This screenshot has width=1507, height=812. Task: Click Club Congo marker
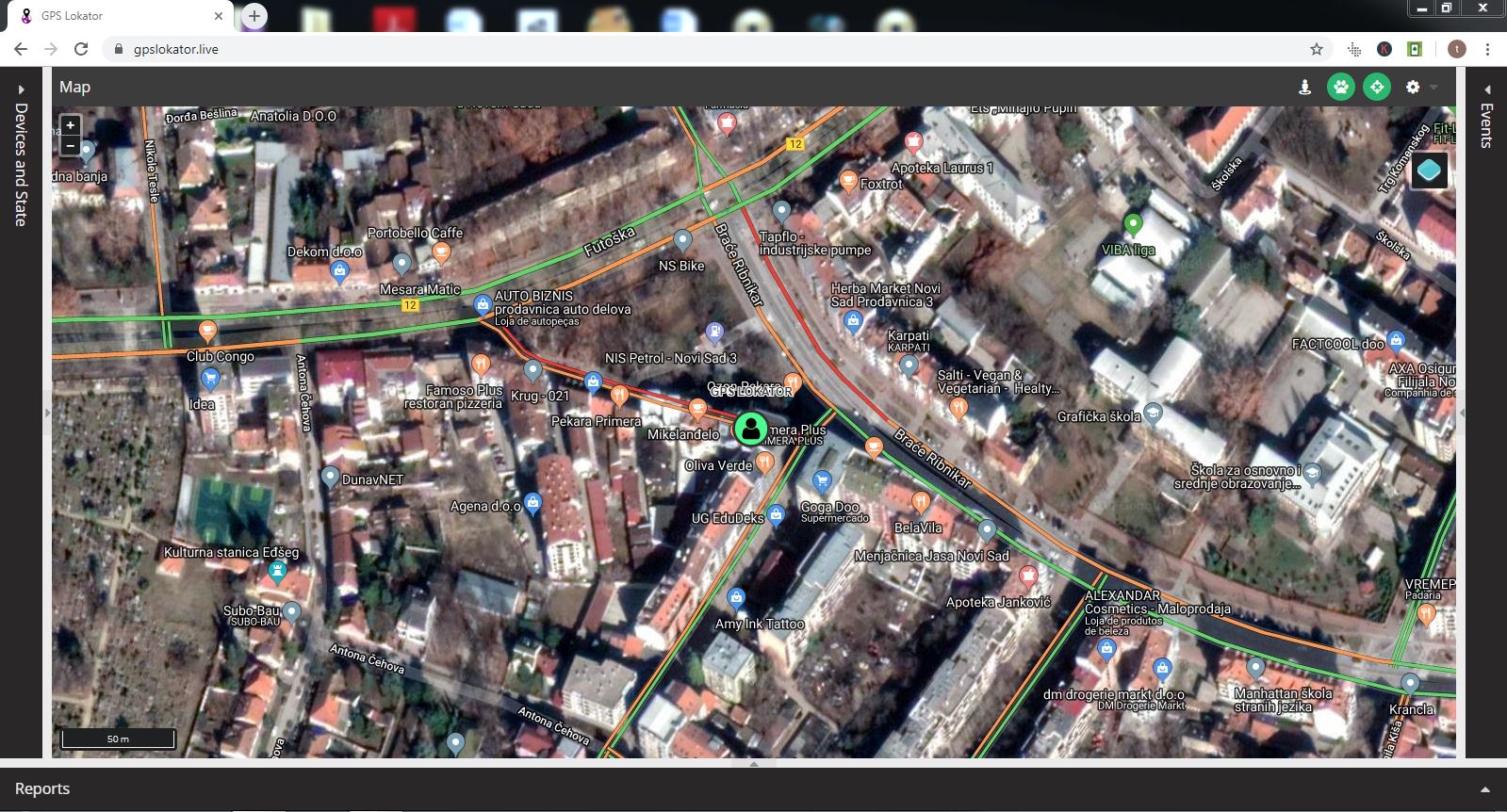(x=207, y=332)
